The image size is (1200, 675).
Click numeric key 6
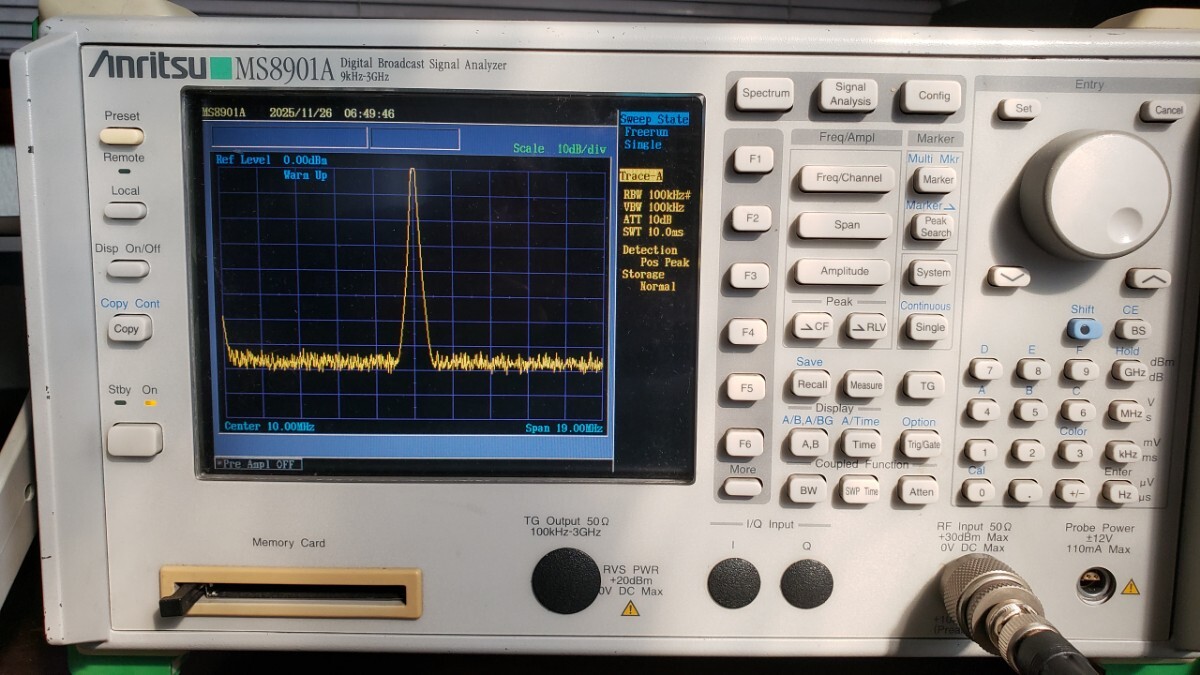[1078, 411]
